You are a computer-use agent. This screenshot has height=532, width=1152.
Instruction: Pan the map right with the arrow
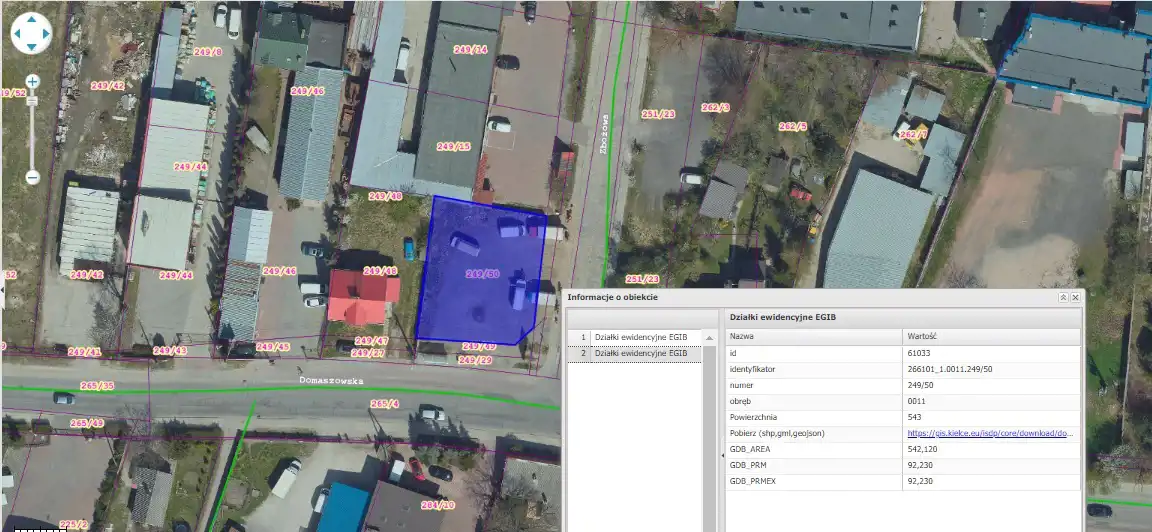click(44, 33)
